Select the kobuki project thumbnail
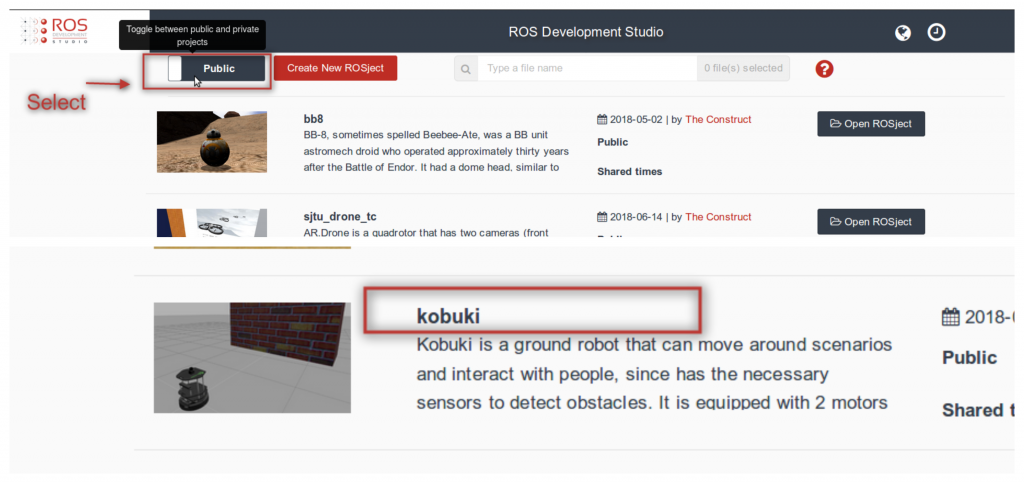 252,357
